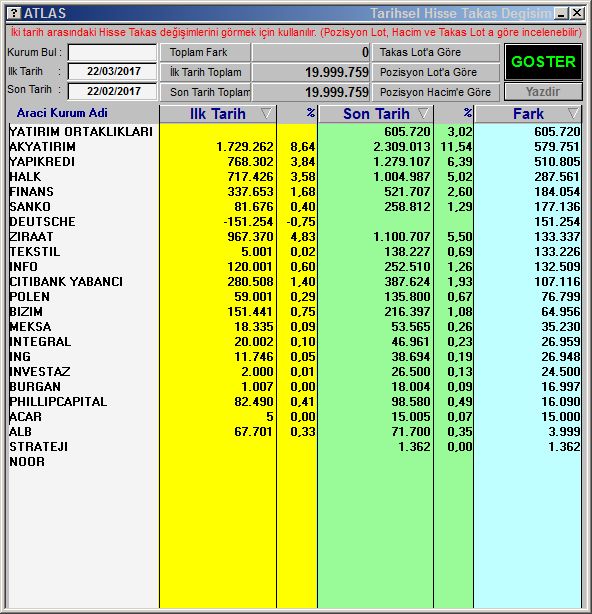The image size is (592, 614).
Task: Click the Son Tarih date field 22/02/2017
Action: [112, 91]
